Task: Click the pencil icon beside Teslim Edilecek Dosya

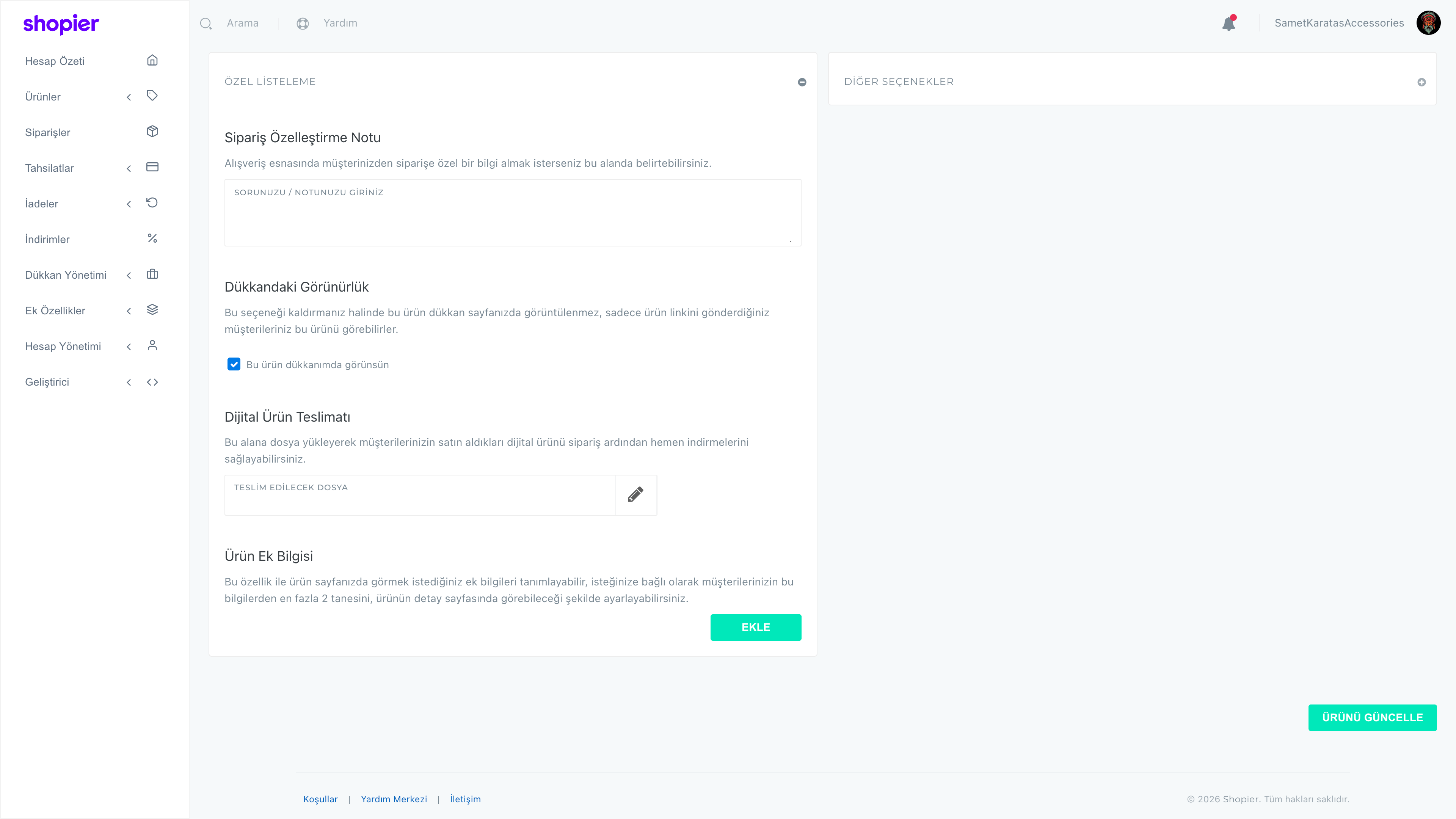Action: 635,494
